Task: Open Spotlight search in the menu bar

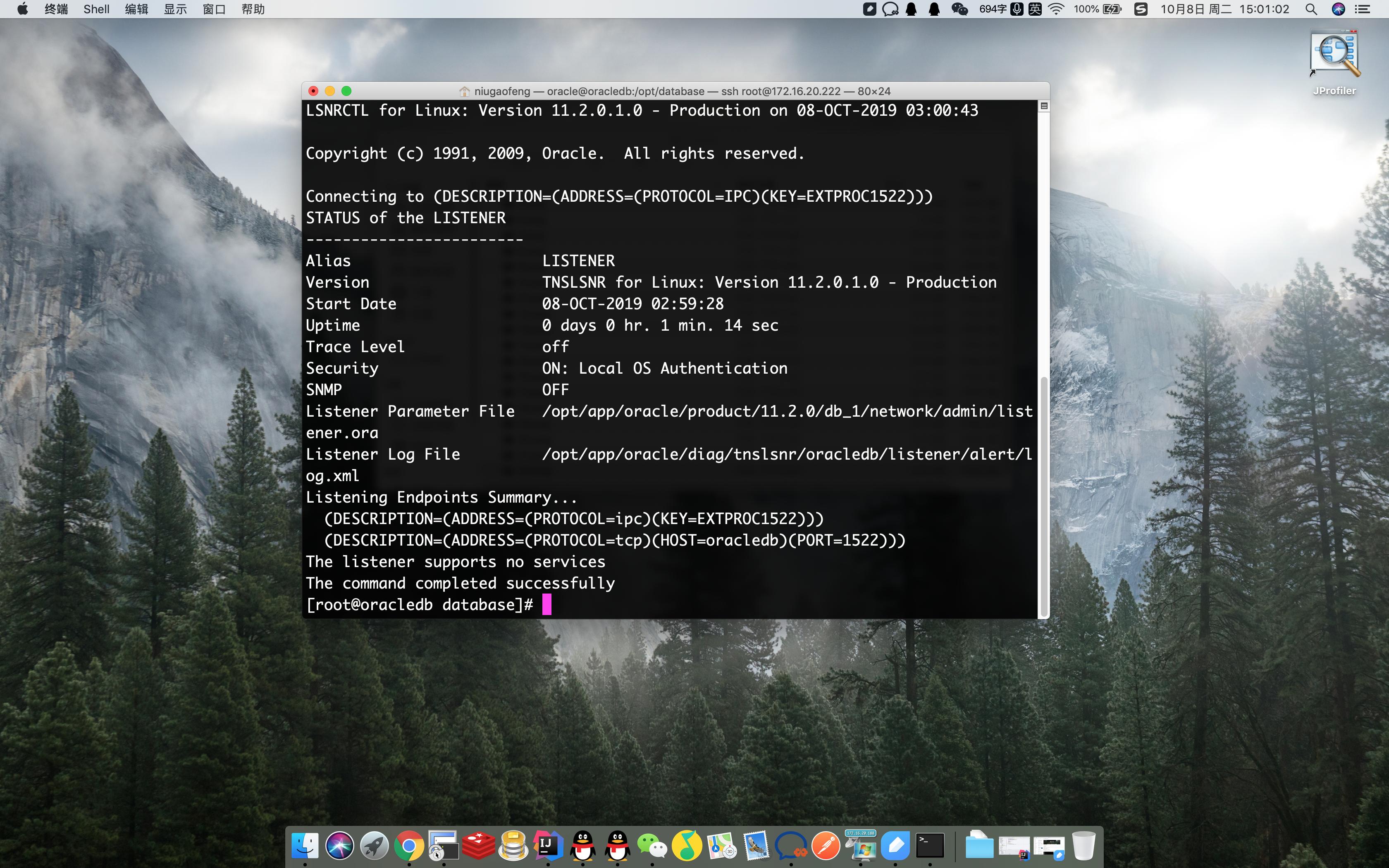Action: (x=1311, y=9)
